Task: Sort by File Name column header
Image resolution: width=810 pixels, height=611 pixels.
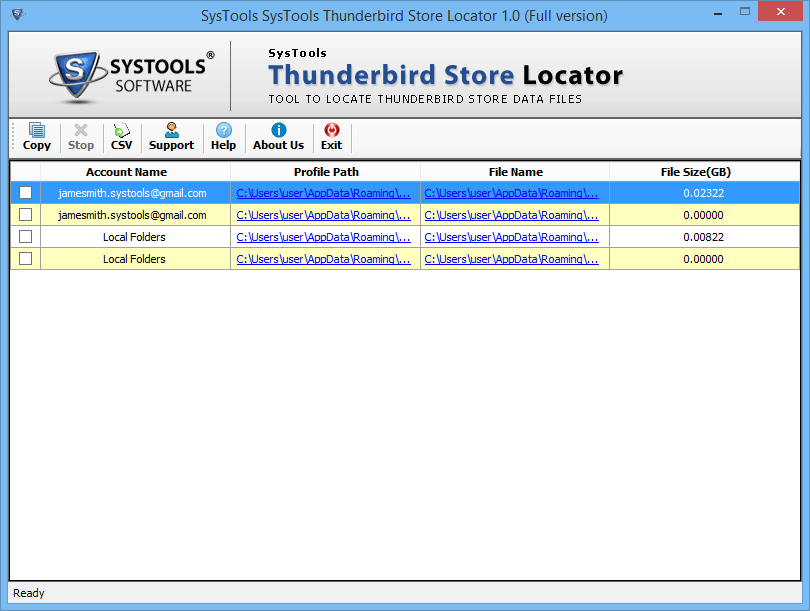Action: [x=516, y=172]
